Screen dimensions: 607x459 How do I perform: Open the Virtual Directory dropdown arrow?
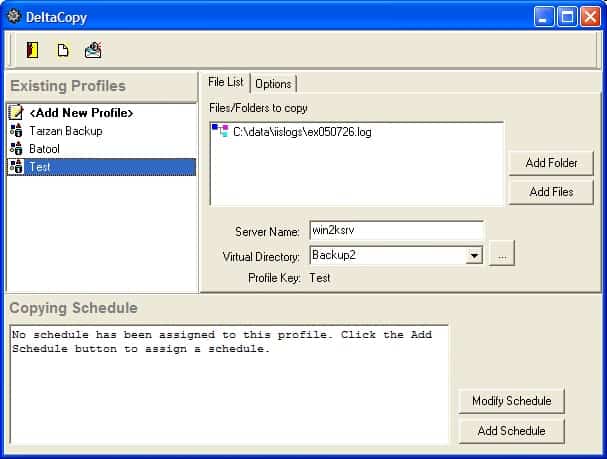tap(474, 255)
